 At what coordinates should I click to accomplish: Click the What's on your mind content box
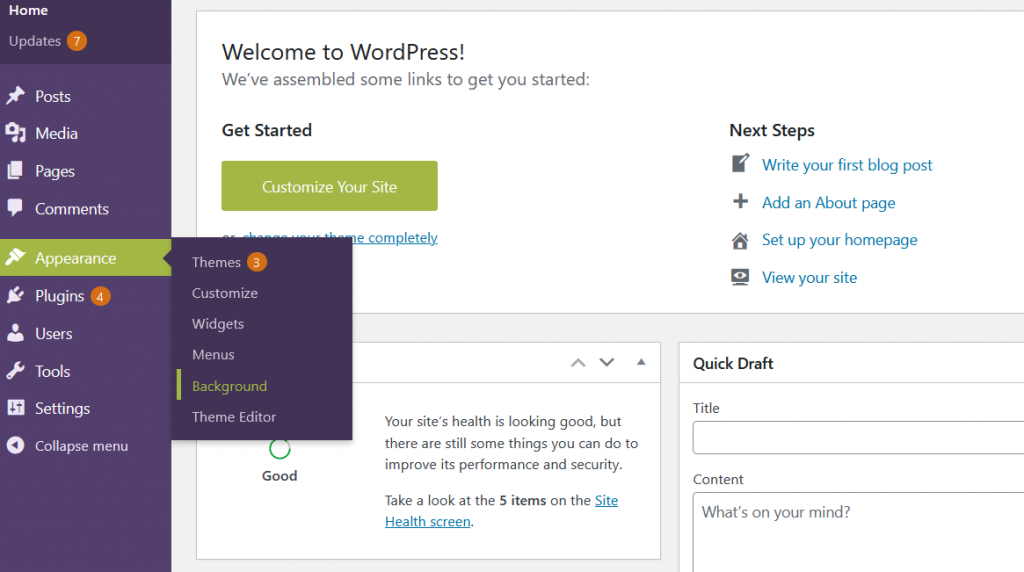pyautogui.click(x=858, y=532)
